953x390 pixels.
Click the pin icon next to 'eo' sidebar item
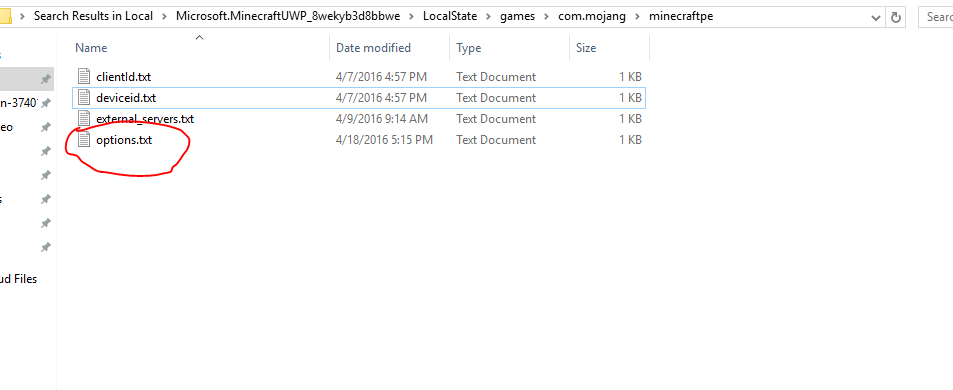tap(45, 127)
